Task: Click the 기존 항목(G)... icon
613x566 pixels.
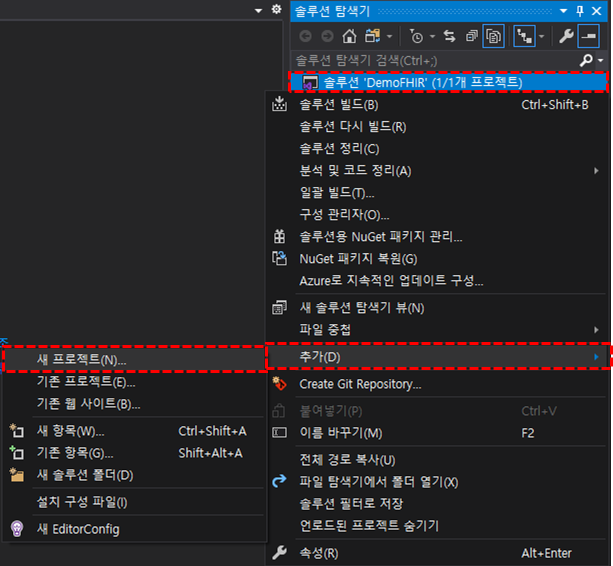Action: tap(17, 453)
